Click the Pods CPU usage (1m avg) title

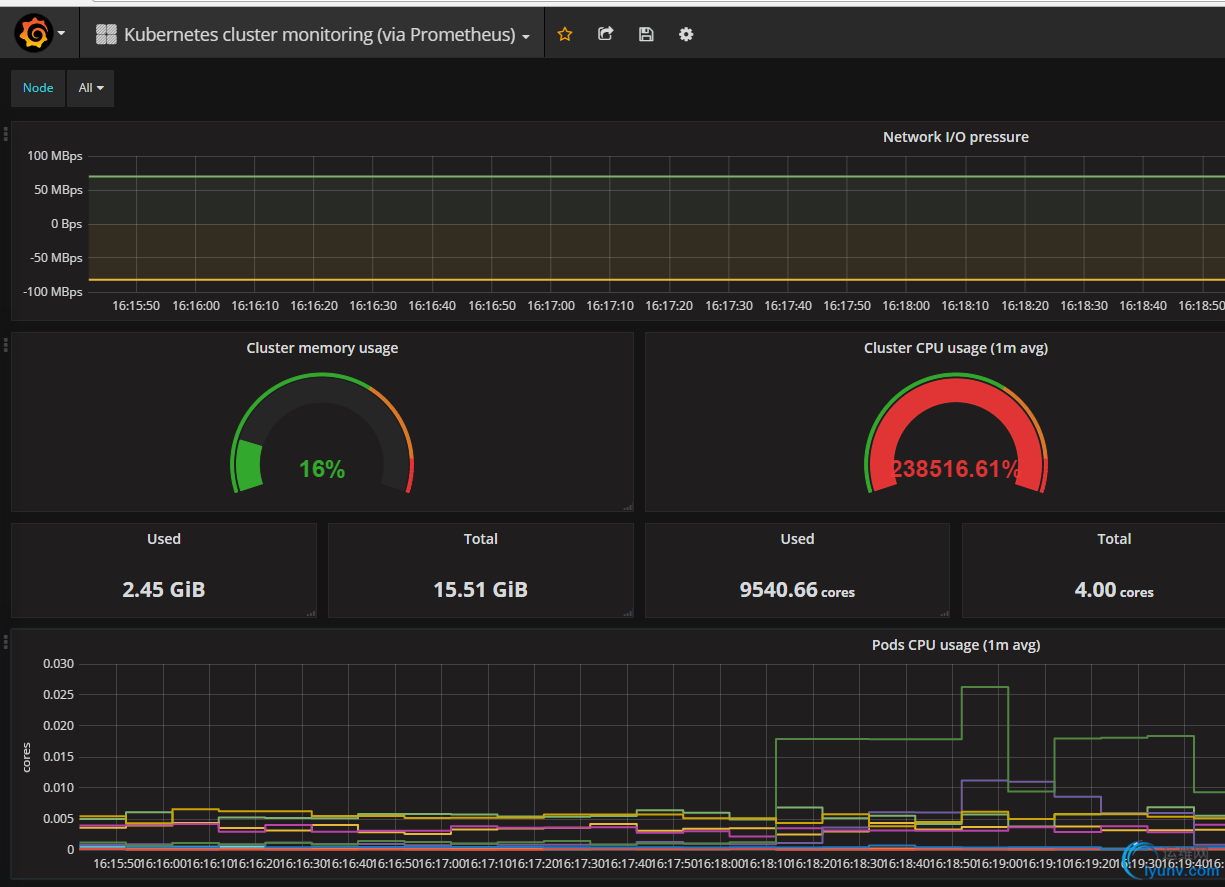[x=955, y=645]
